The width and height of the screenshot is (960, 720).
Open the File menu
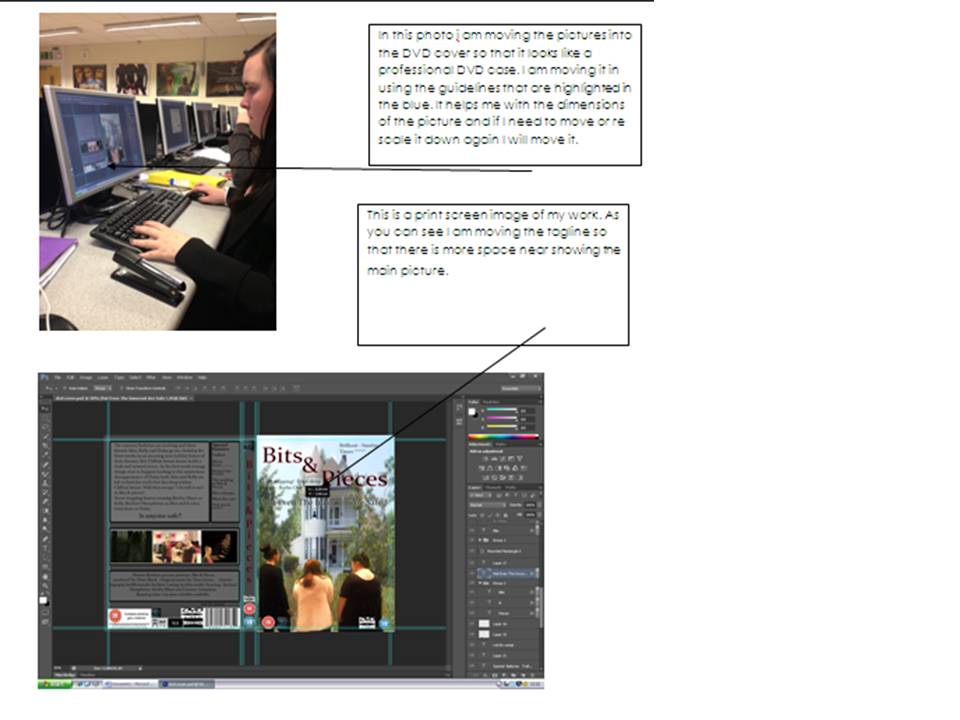pyautogui.click(x=58, y=378)
